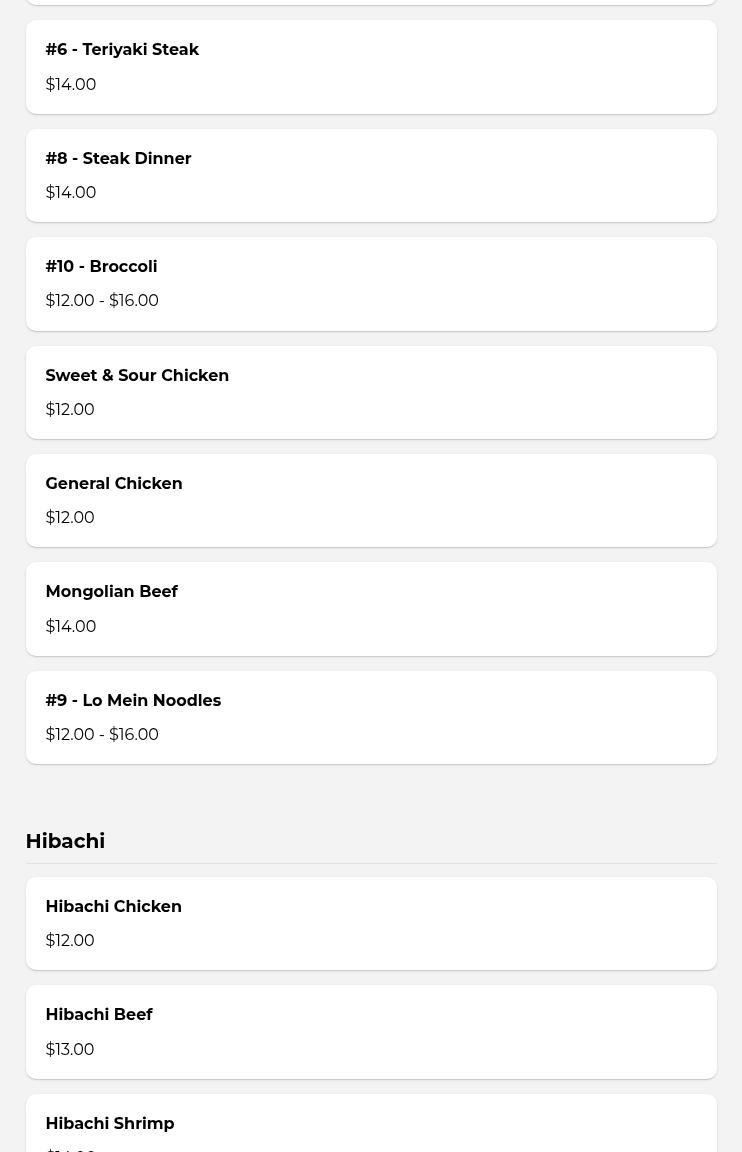Choose the Hibachi Shrimp item
The width and height of the screenshot is (742, 1152).
(110, 1123)
